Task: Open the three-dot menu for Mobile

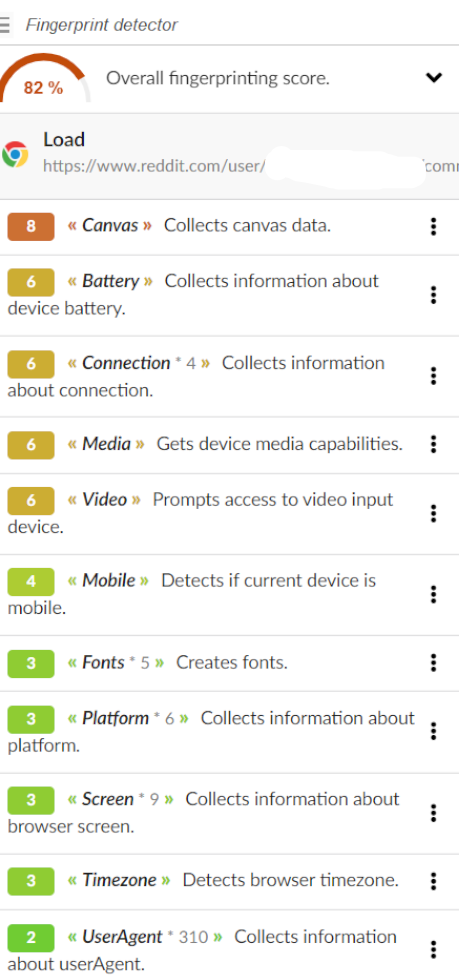Action: point(433,594)
